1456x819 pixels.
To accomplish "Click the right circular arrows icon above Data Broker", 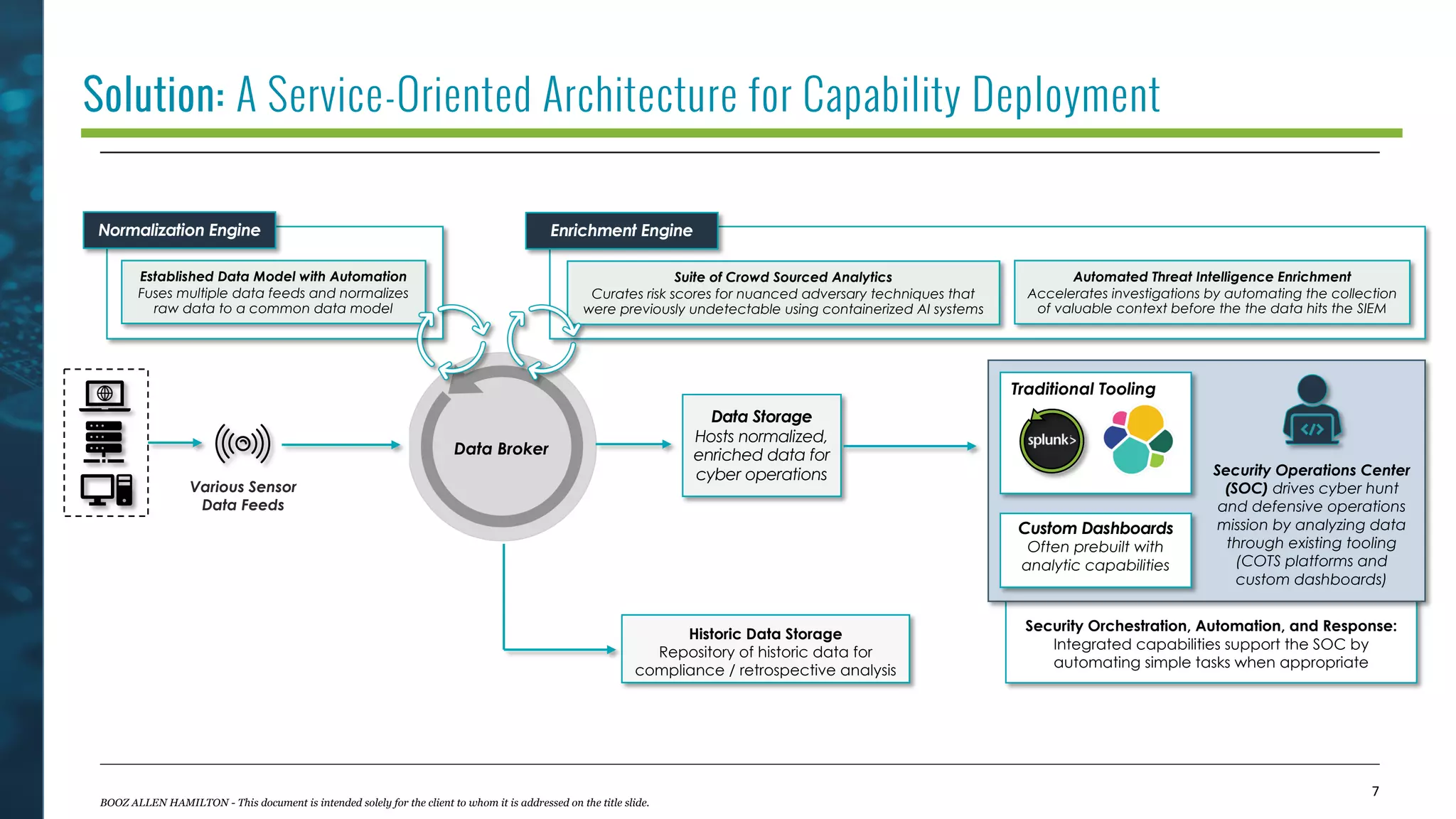I will (542, 341).
